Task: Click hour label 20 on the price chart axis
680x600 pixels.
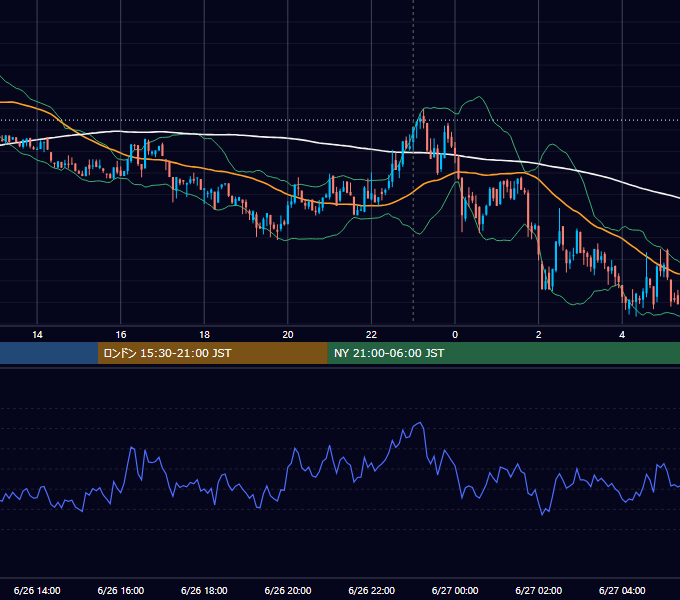Action: coord(288,334)
